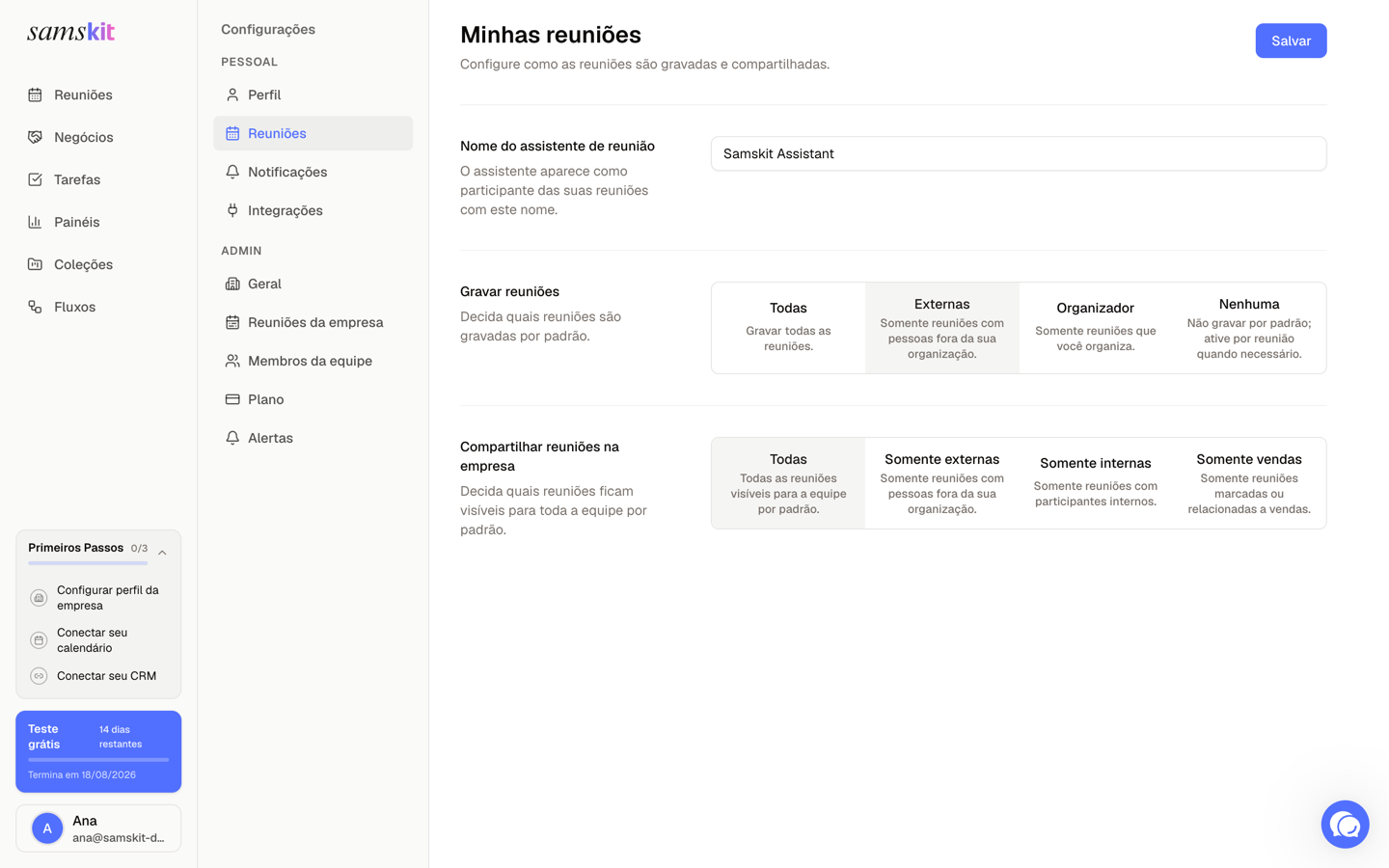Go to Notificações settings

pyautogui.click(x=313, y=172)
